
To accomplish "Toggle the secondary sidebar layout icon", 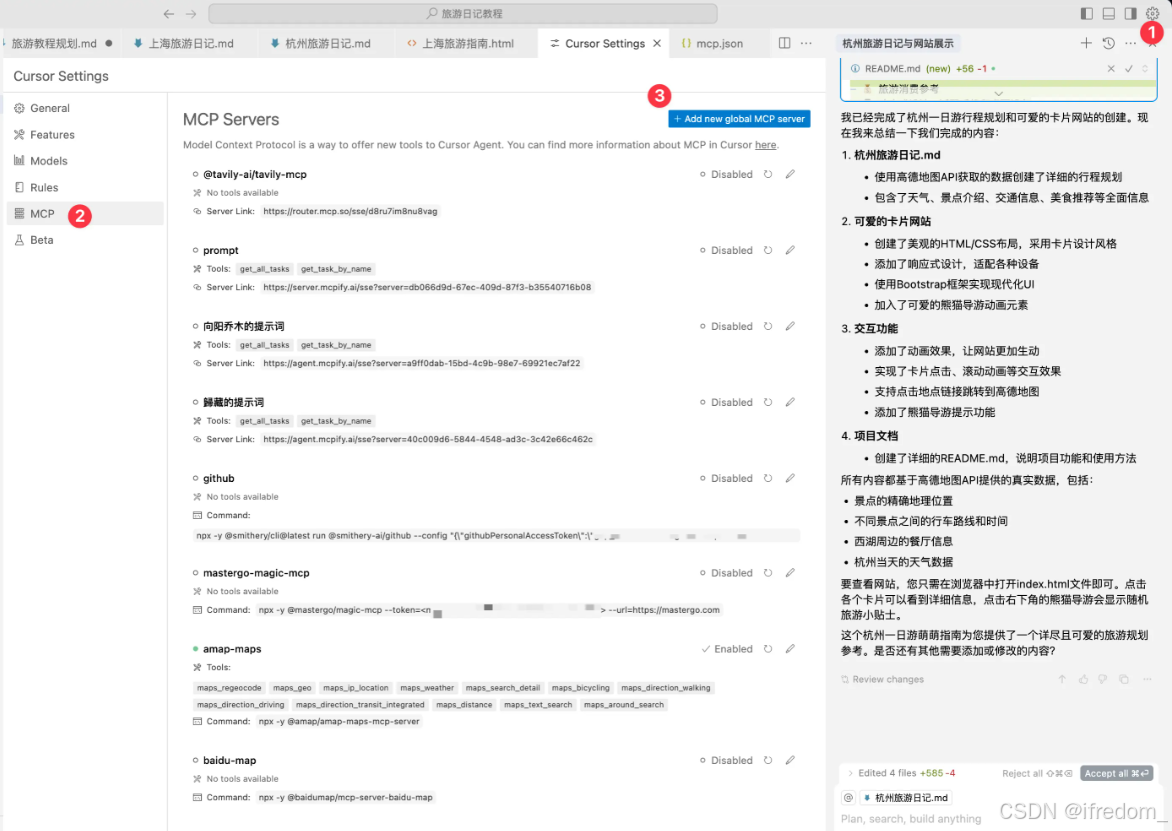I will (1130, 13).
